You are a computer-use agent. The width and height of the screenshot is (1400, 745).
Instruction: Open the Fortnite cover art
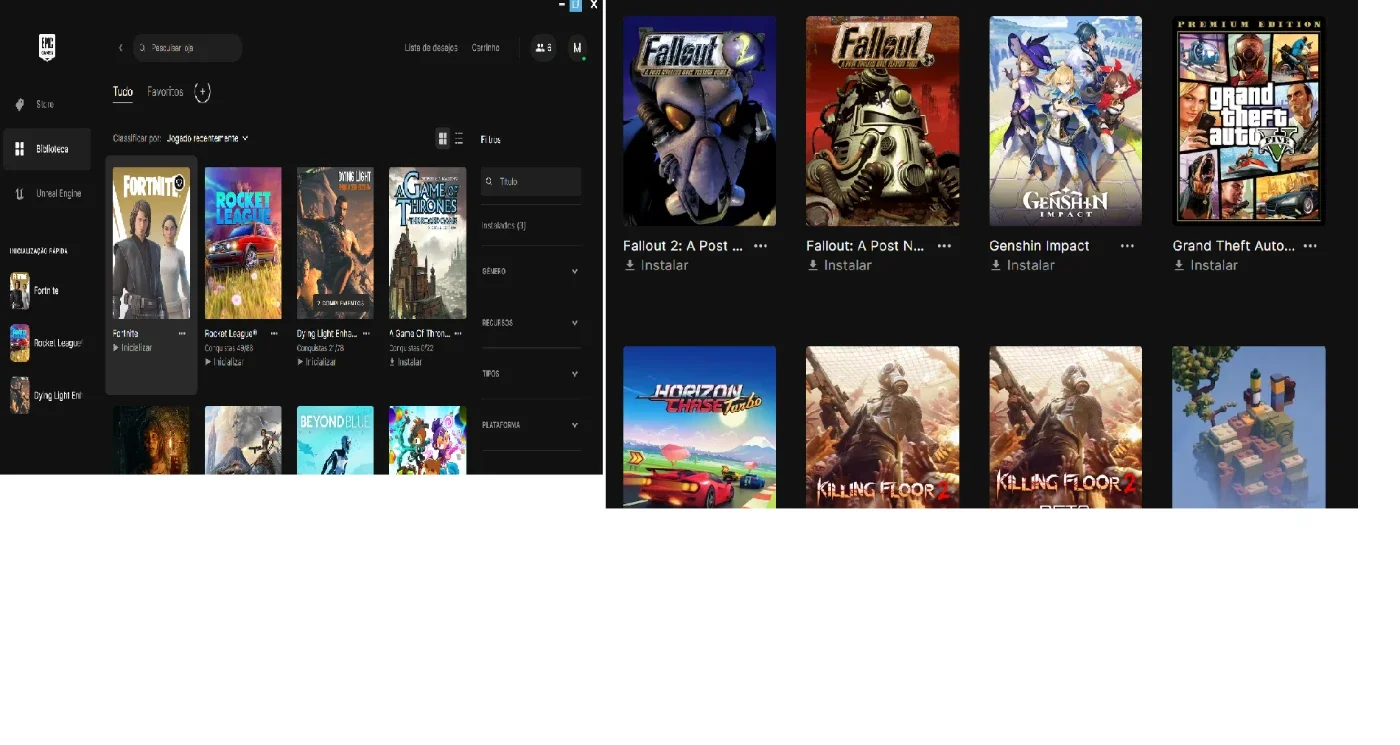click(x=151, y=243)
